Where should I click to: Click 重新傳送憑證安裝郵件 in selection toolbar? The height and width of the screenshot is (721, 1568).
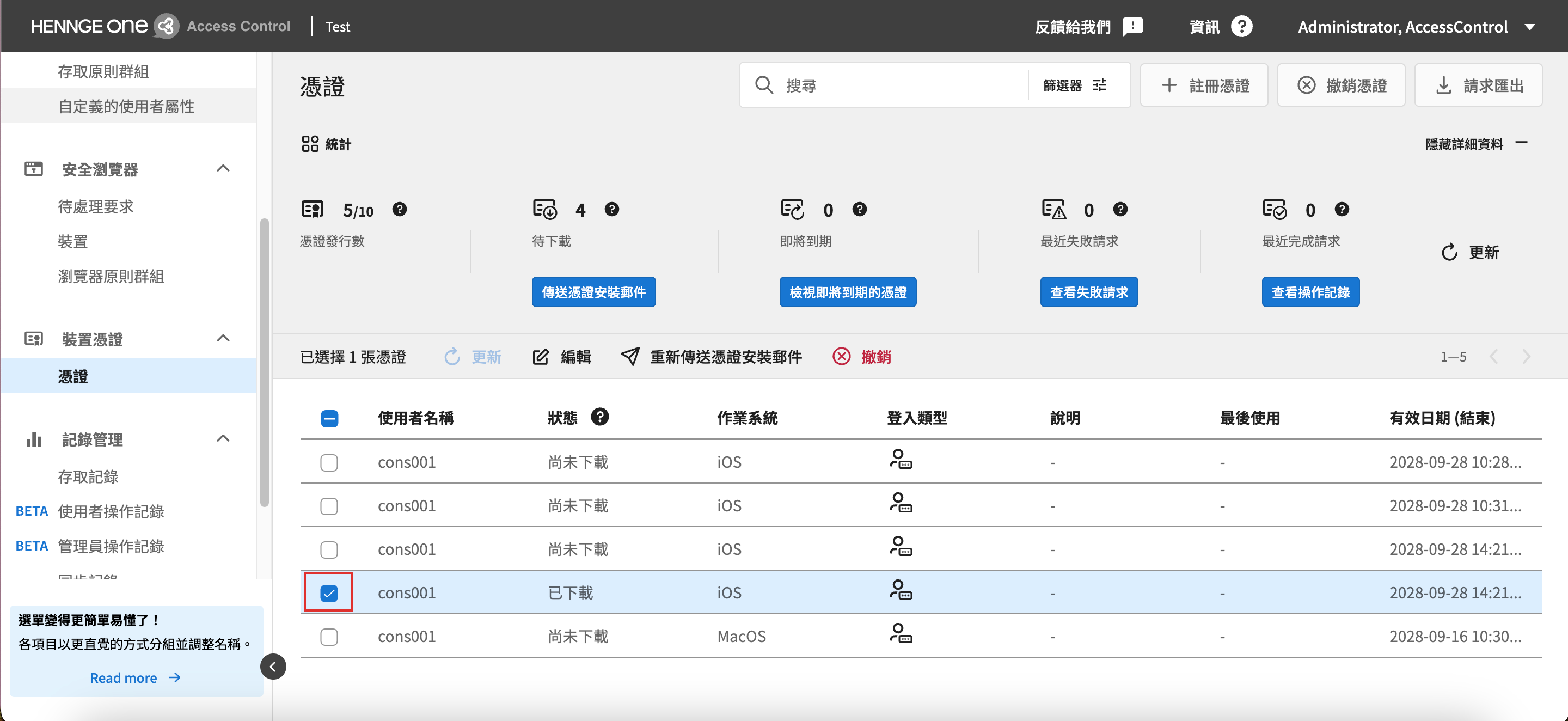click(711, 357)
